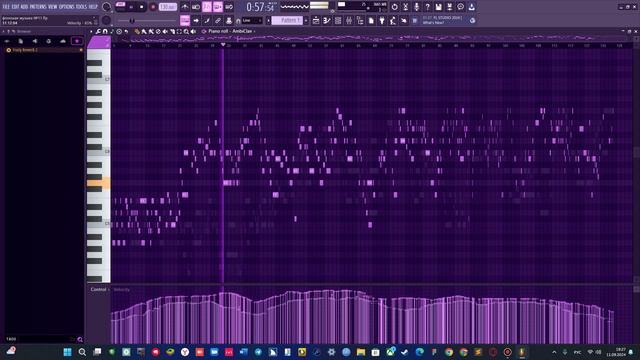
Task: Switch to the browser sounds speaker tab
Action: tap(35, 41)
